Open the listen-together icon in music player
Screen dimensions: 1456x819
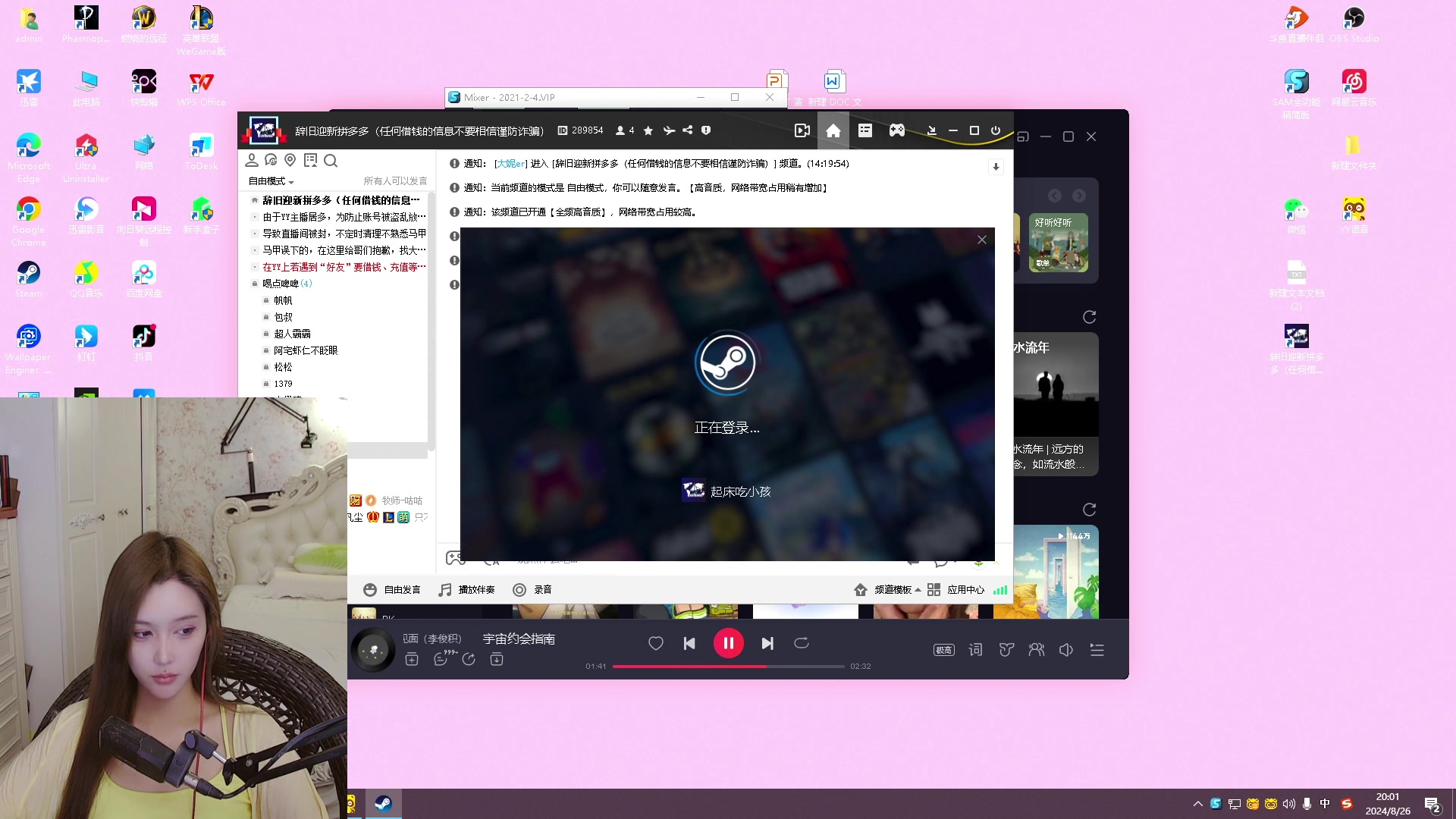tap(1036, 650)
